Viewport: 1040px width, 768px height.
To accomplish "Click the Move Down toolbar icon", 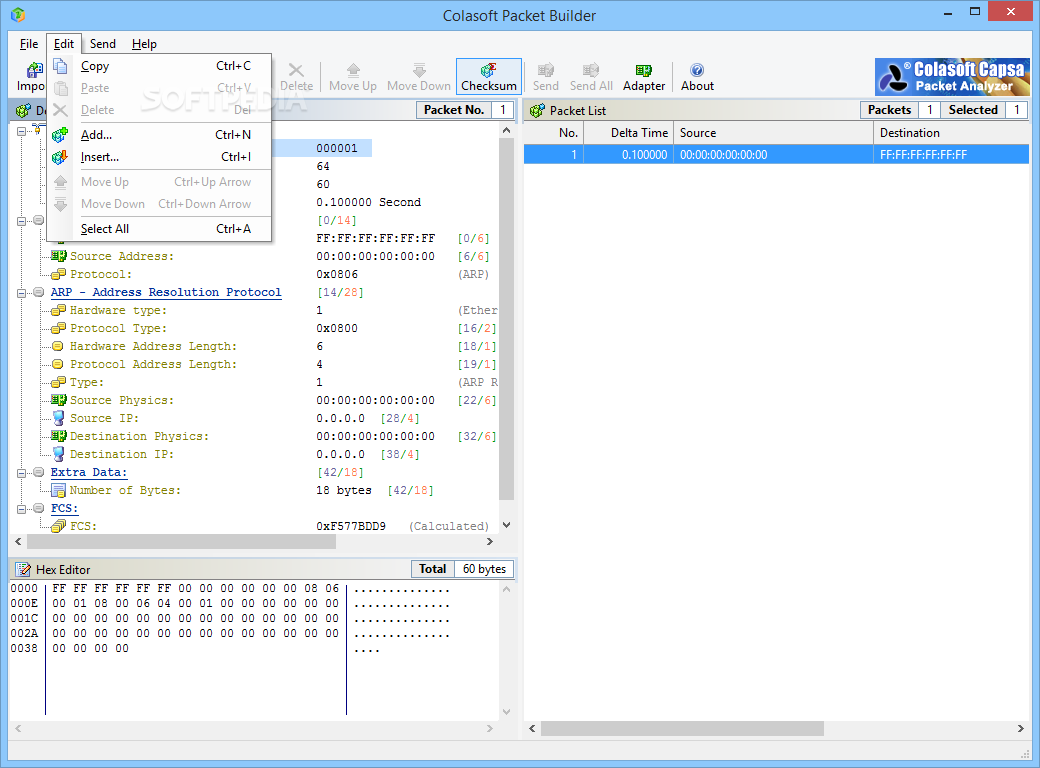I will click(x=419, y=77).
